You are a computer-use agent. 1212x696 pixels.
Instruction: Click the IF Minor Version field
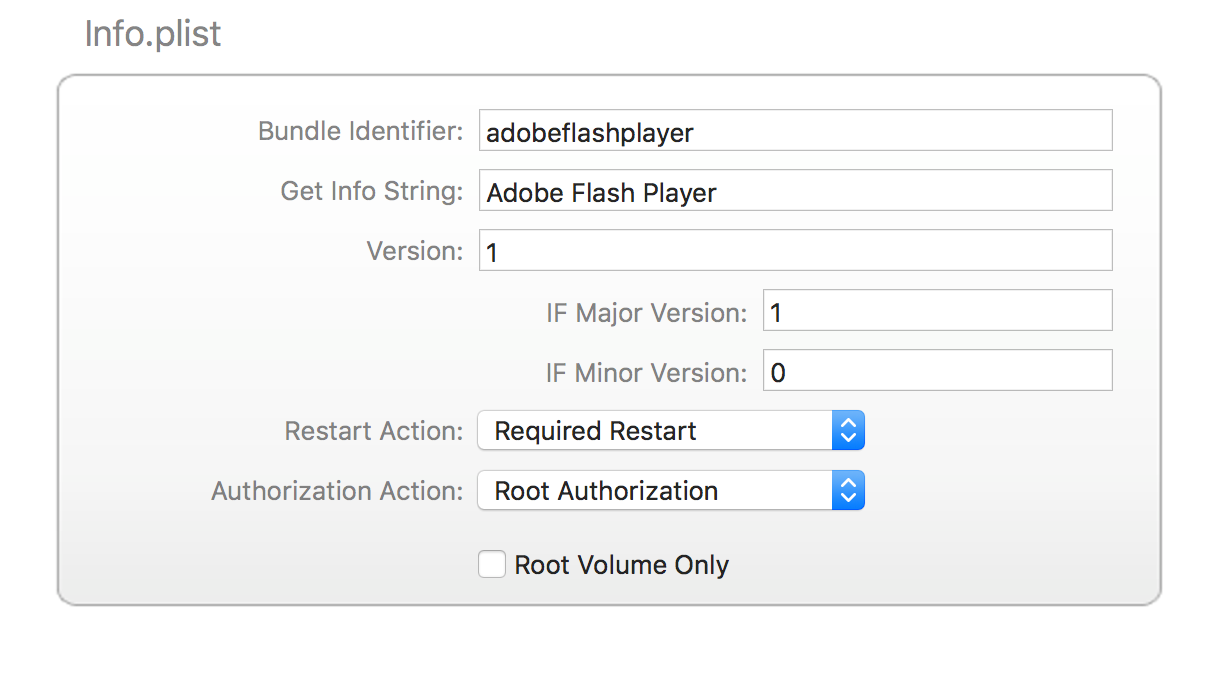click(937, 371)
